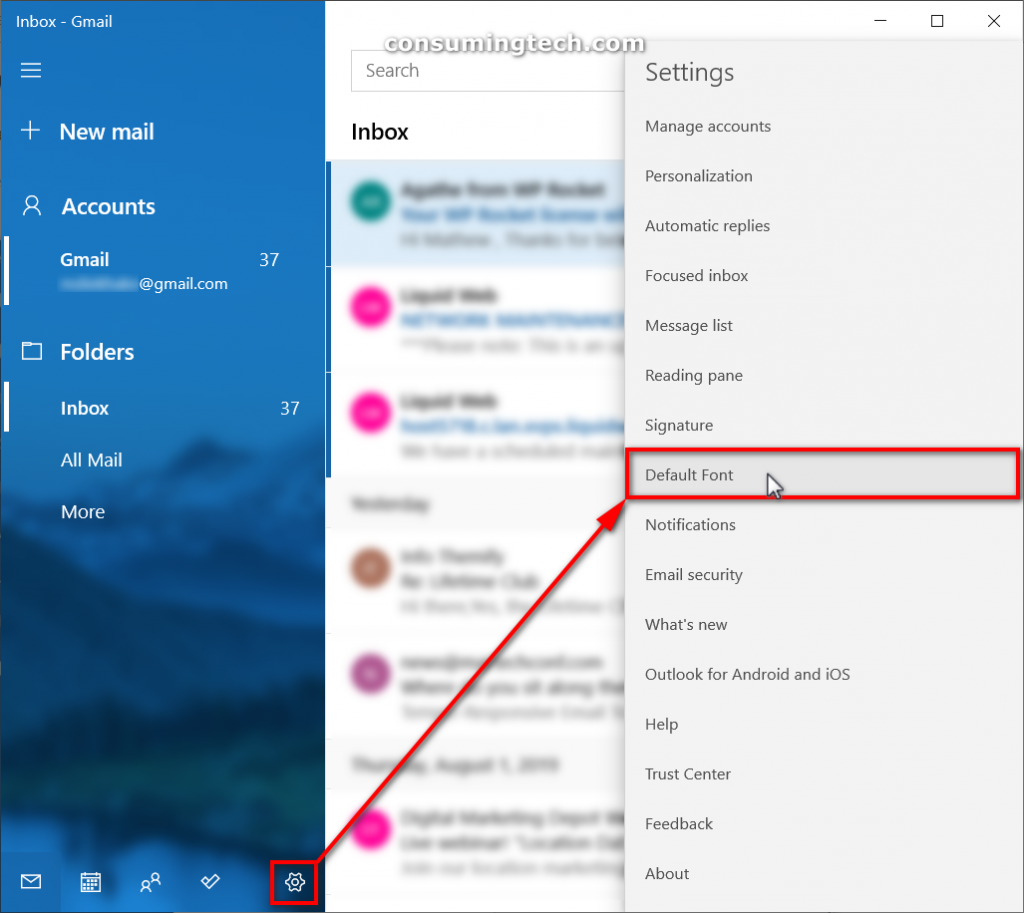
Task: Select Automatic replies from Settings
Action: [707, 225]
